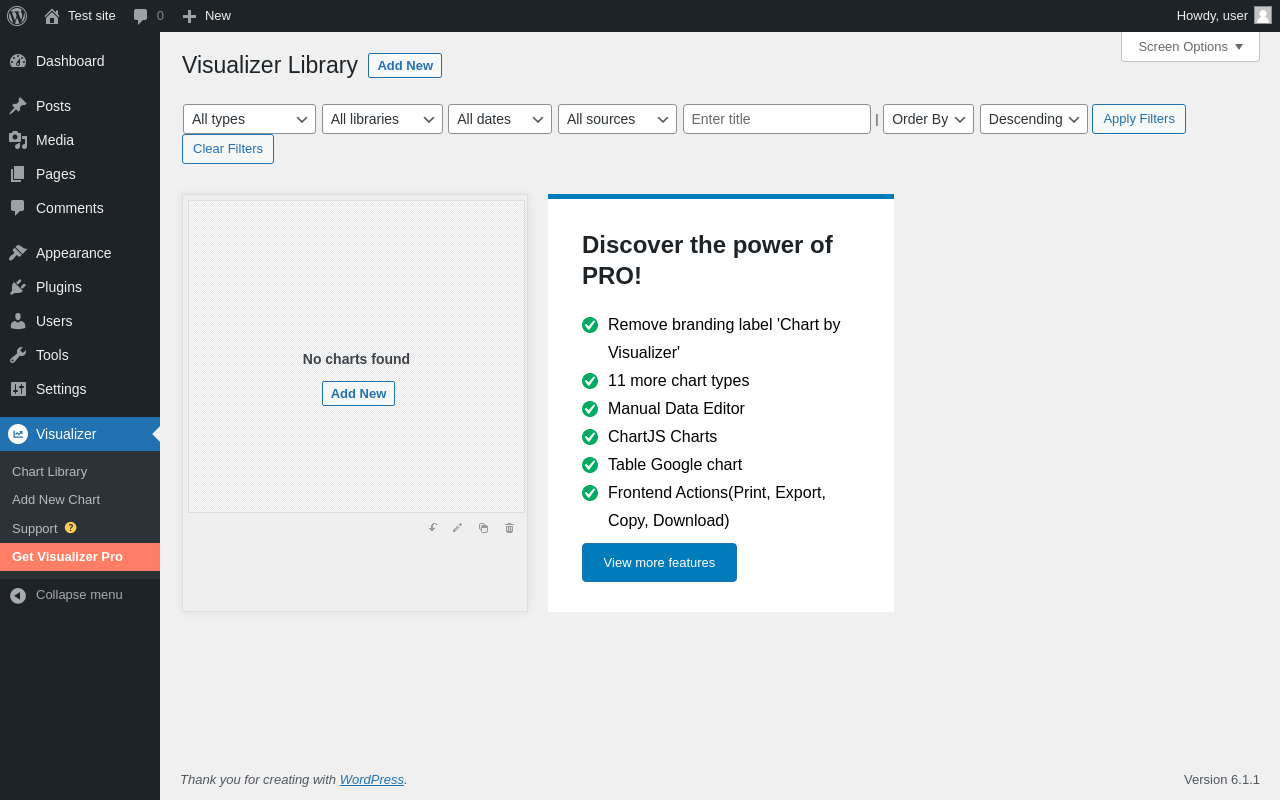The height and width of the screenshot is (800, 1280).
Task: Select Chart Library in the Visualizer submenu
Action: [x=80, y=472]
